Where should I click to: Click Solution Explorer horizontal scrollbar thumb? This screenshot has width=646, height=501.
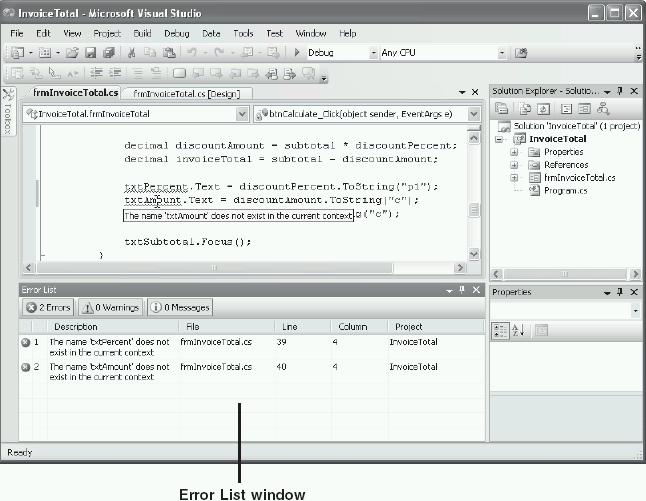point(565,274)
